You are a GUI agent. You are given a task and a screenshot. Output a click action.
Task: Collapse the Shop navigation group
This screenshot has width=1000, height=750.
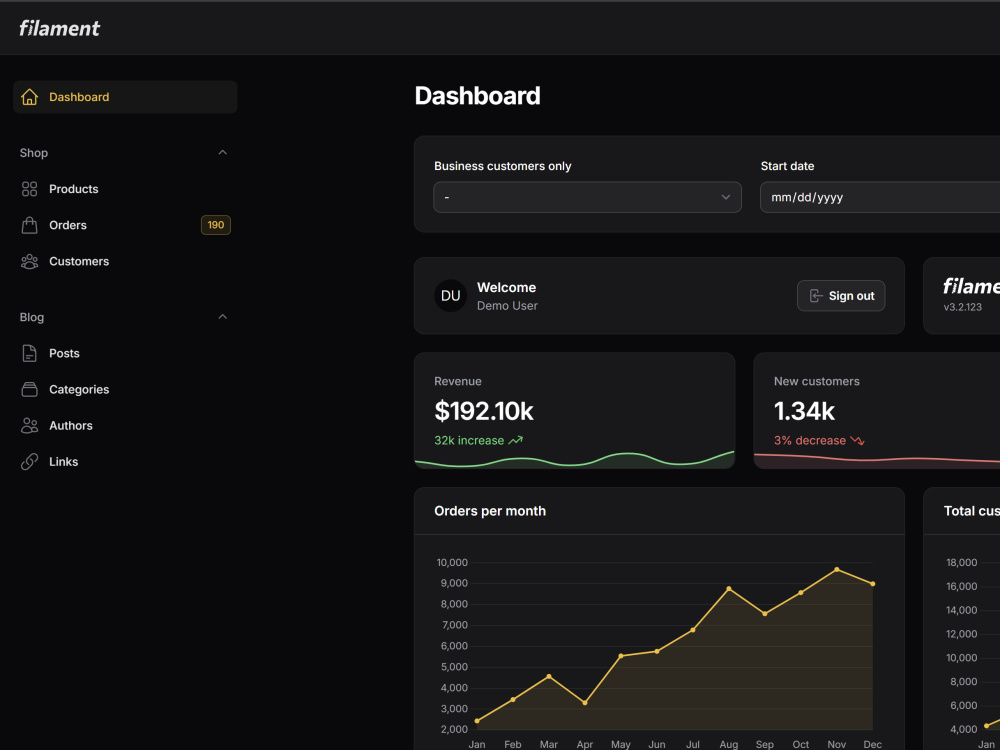[223, 152]
